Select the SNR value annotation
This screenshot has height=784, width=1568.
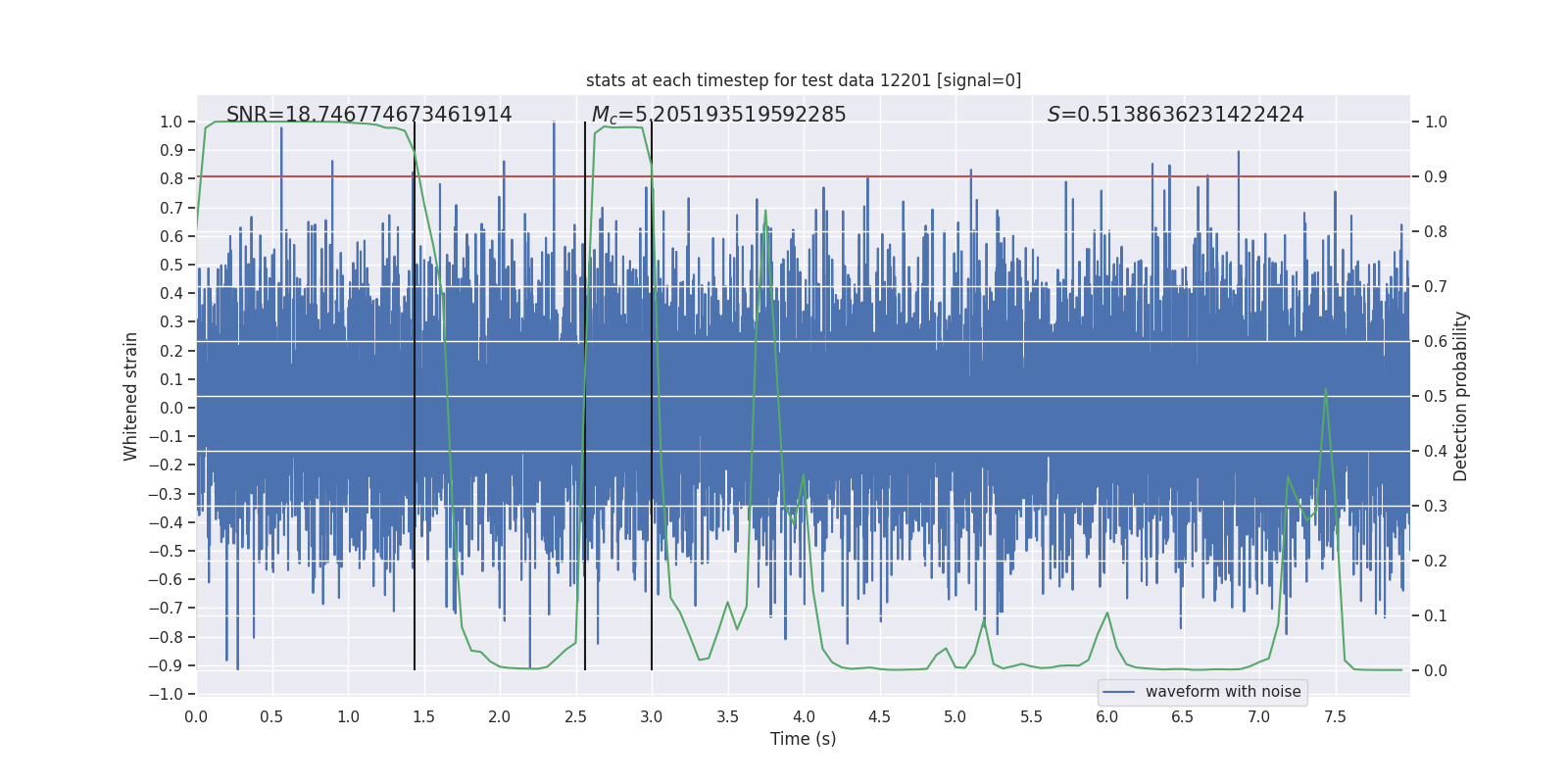tap(368, 115)
